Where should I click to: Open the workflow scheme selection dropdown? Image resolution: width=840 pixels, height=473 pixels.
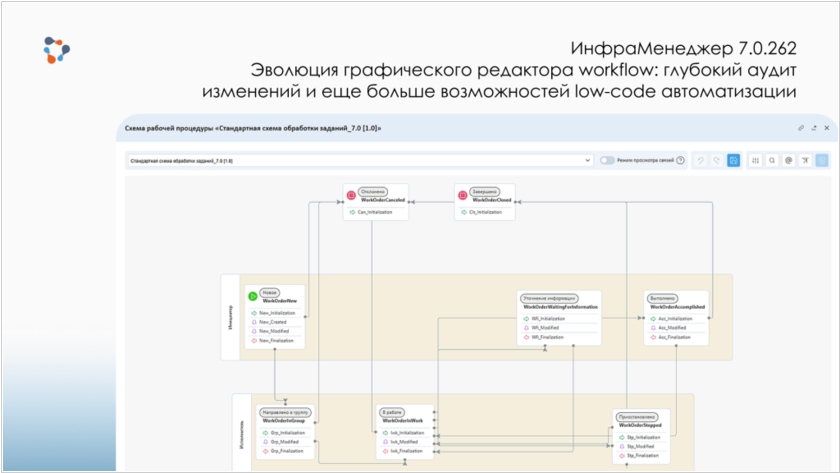coord(360,160)
